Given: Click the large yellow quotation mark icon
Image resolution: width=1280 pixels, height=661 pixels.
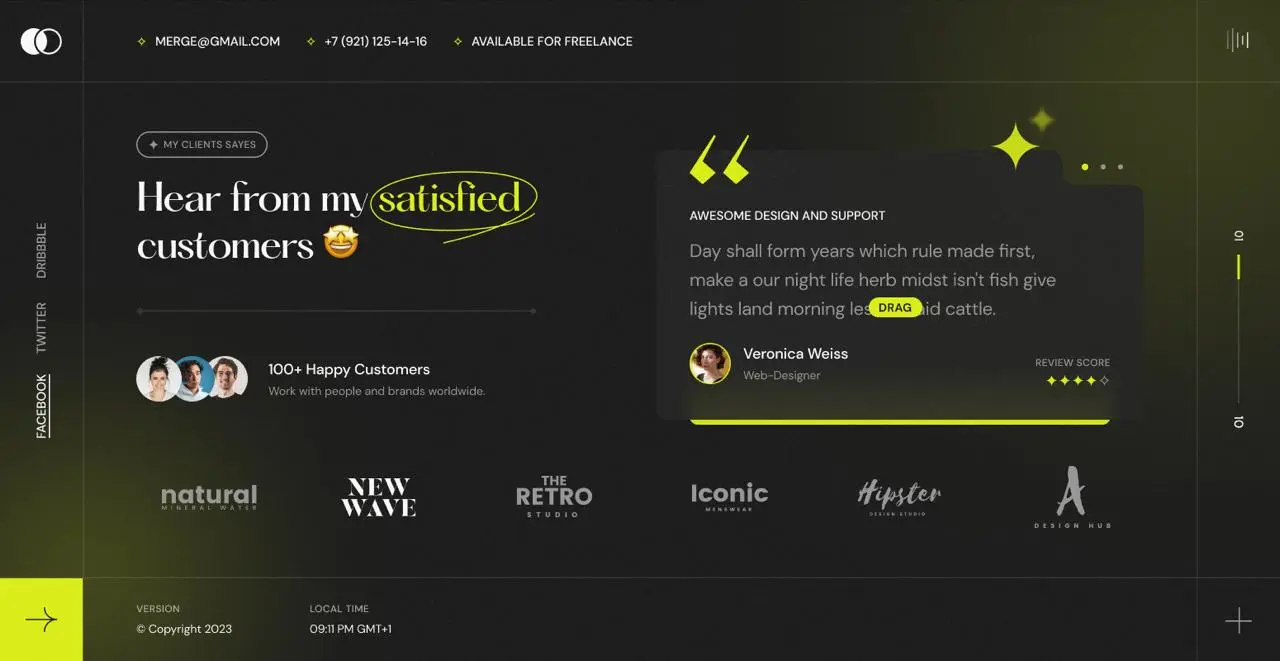Looking at the screenshot, I should pos(719,160).
